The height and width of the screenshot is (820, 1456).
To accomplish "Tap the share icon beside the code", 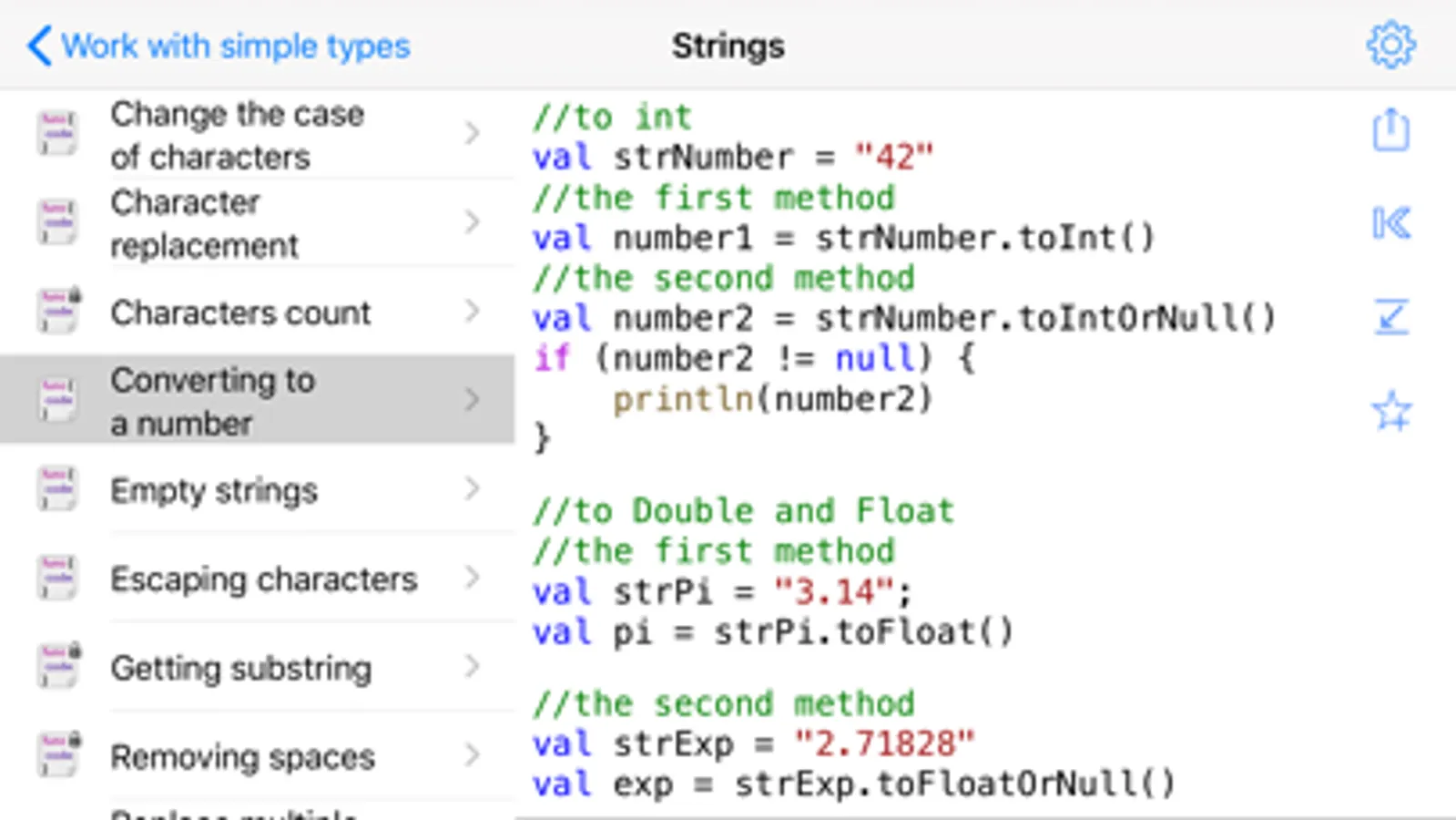I will coord(1390,130).
